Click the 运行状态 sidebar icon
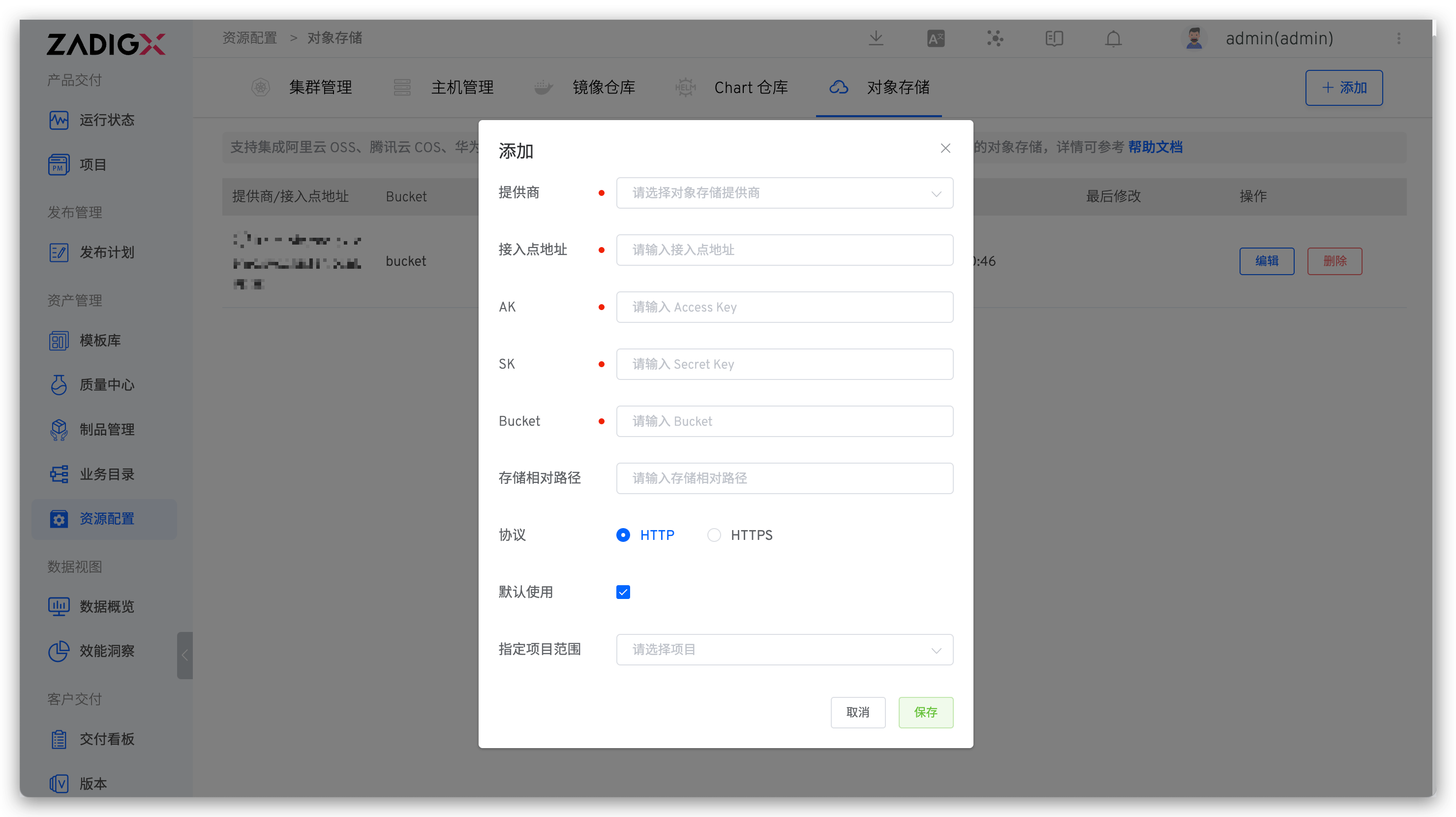The width and height of the screenshot is (1456, 817). point(59,120)
